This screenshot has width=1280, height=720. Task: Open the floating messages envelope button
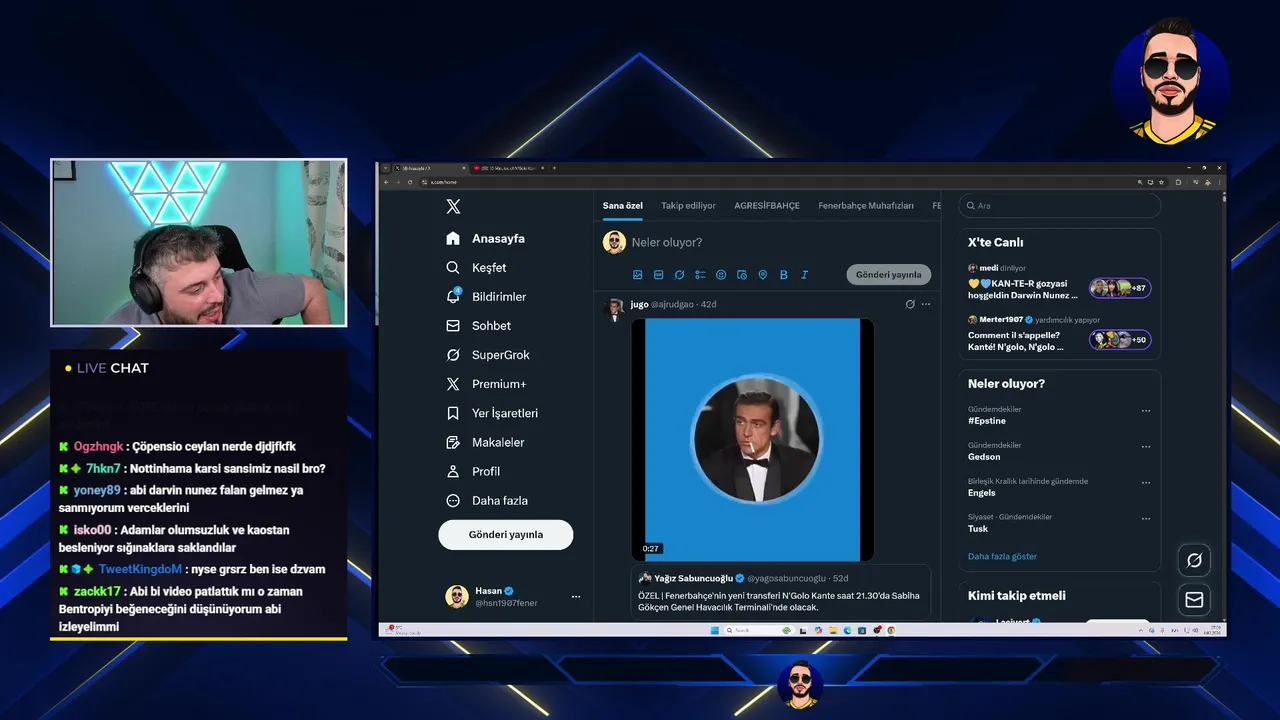(x=1194, y=599)
